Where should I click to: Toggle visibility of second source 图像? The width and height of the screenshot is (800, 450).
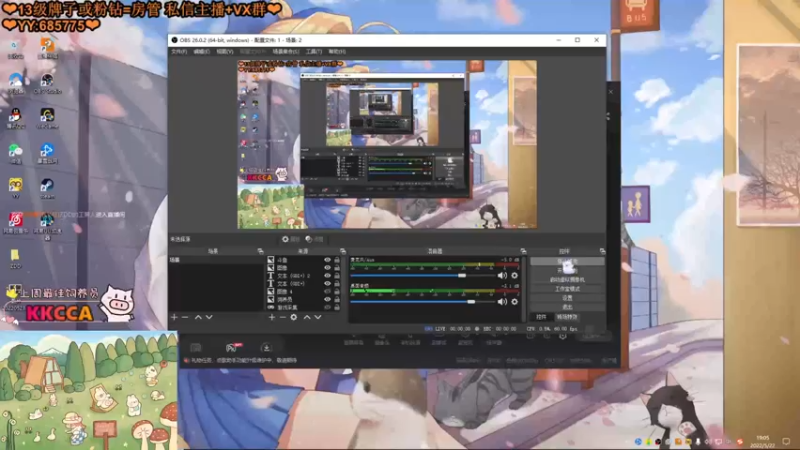[x=328, y=267]
